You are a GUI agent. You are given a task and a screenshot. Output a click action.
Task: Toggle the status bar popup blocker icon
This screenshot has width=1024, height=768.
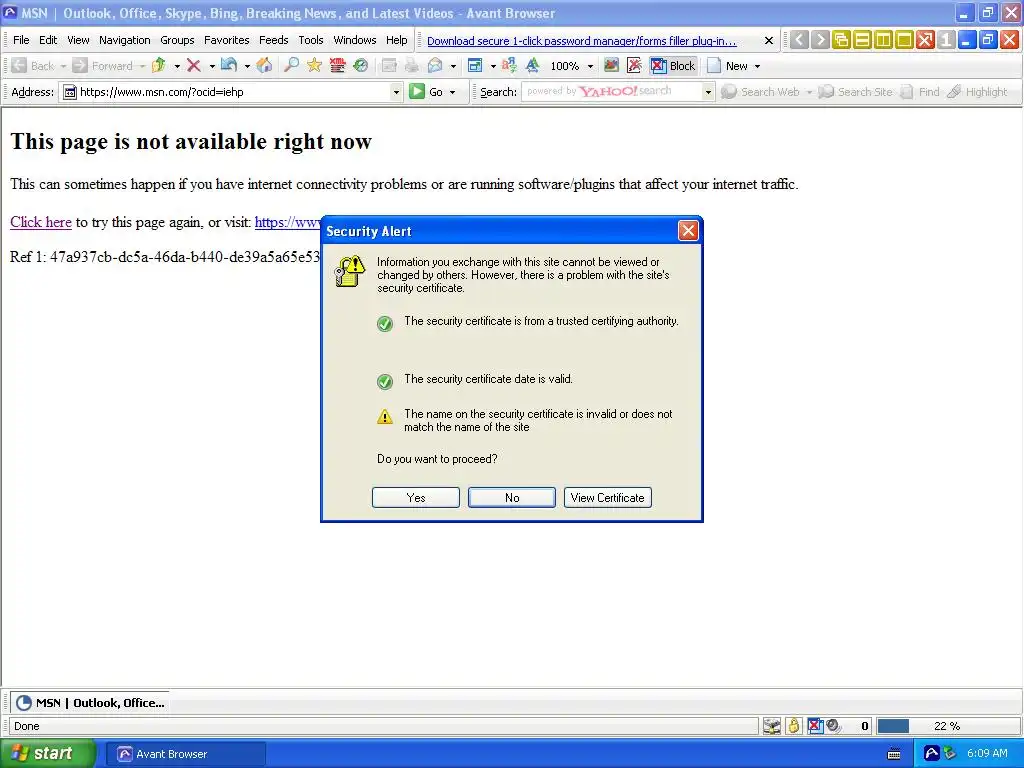[815, 726]
